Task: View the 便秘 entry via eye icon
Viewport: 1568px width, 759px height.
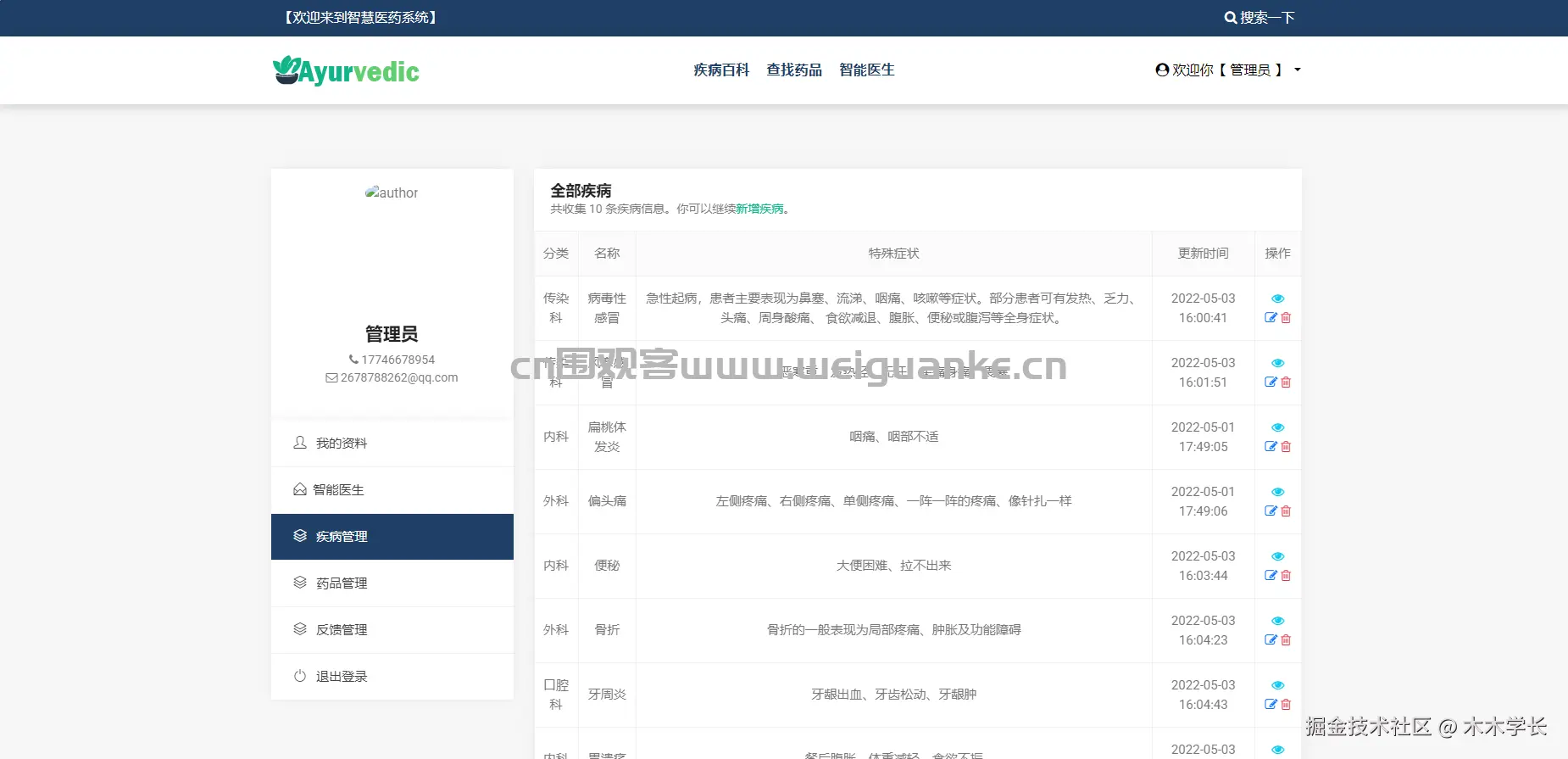Action: tap(1278, 556)
